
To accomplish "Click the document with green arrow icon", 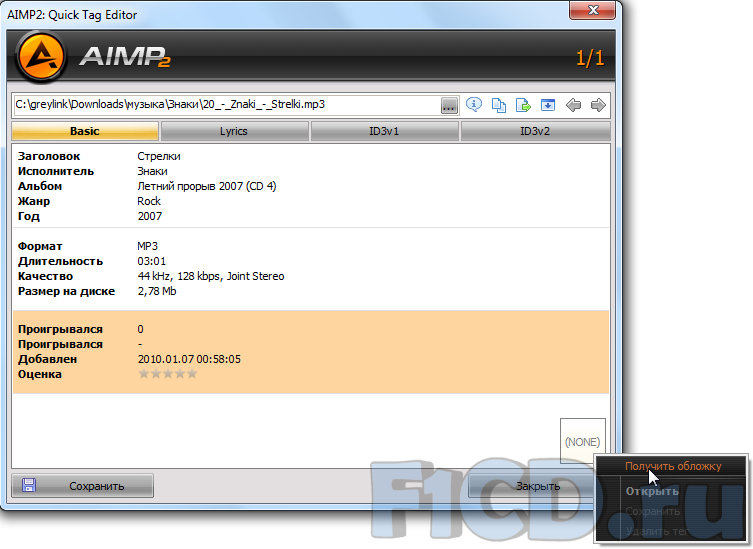I will pos(523,105).
